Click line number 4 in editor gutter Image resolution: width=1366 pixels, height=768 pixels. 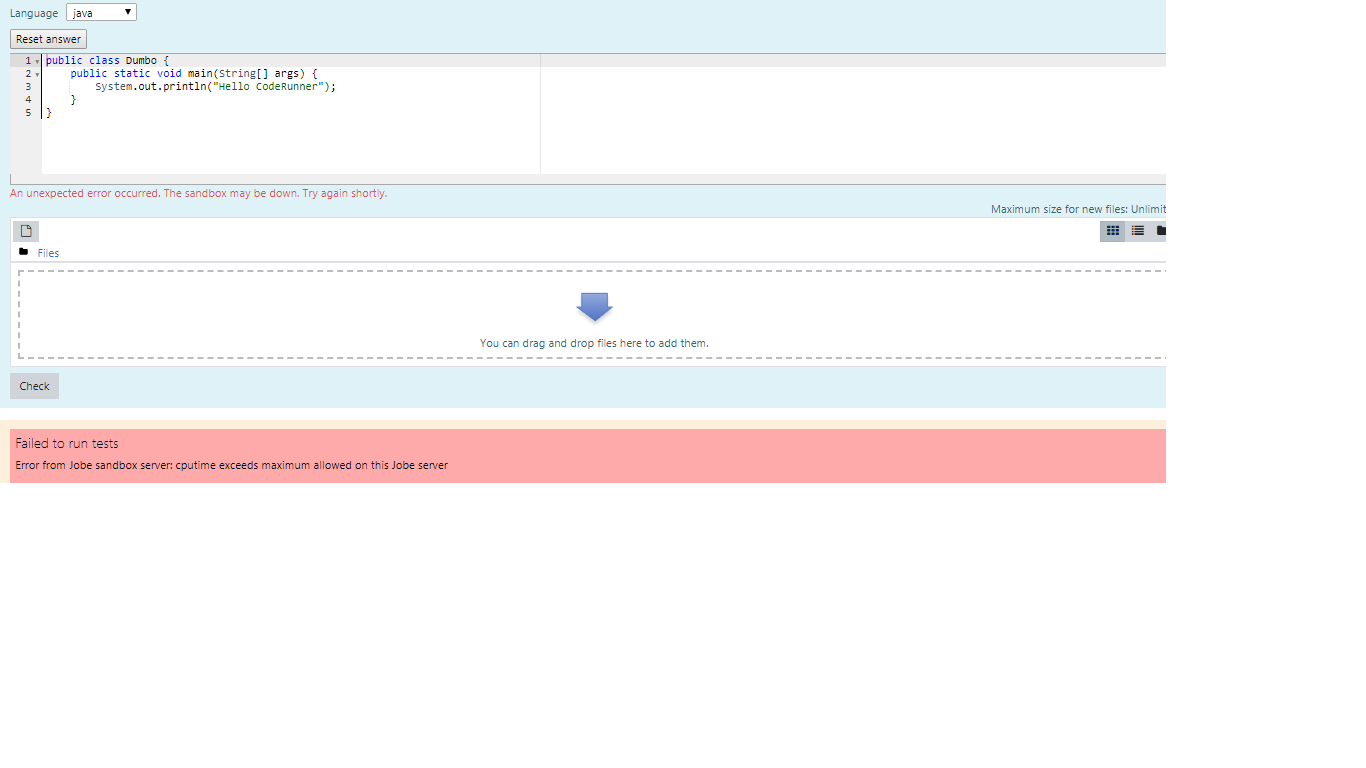(28, 100)
